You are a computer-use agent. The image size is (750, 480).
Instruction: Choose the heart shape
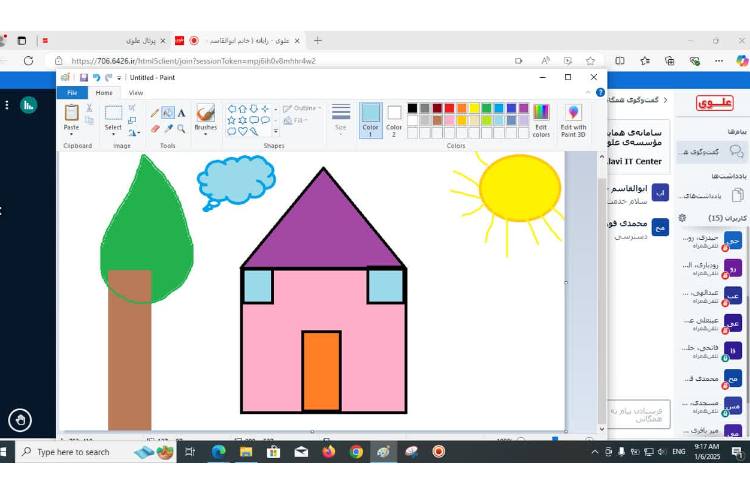(243, 131)
